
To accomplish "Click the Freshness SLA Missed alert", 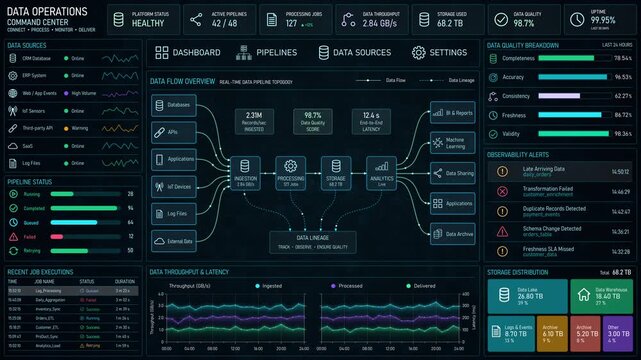I will coord(560,252).
